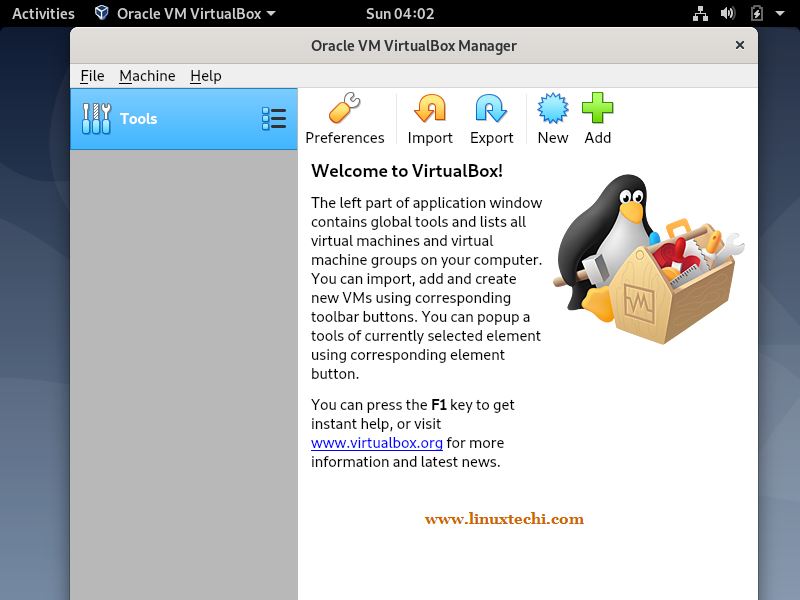Create a New virtual machine
800x600 pixels.
(553, 118)
